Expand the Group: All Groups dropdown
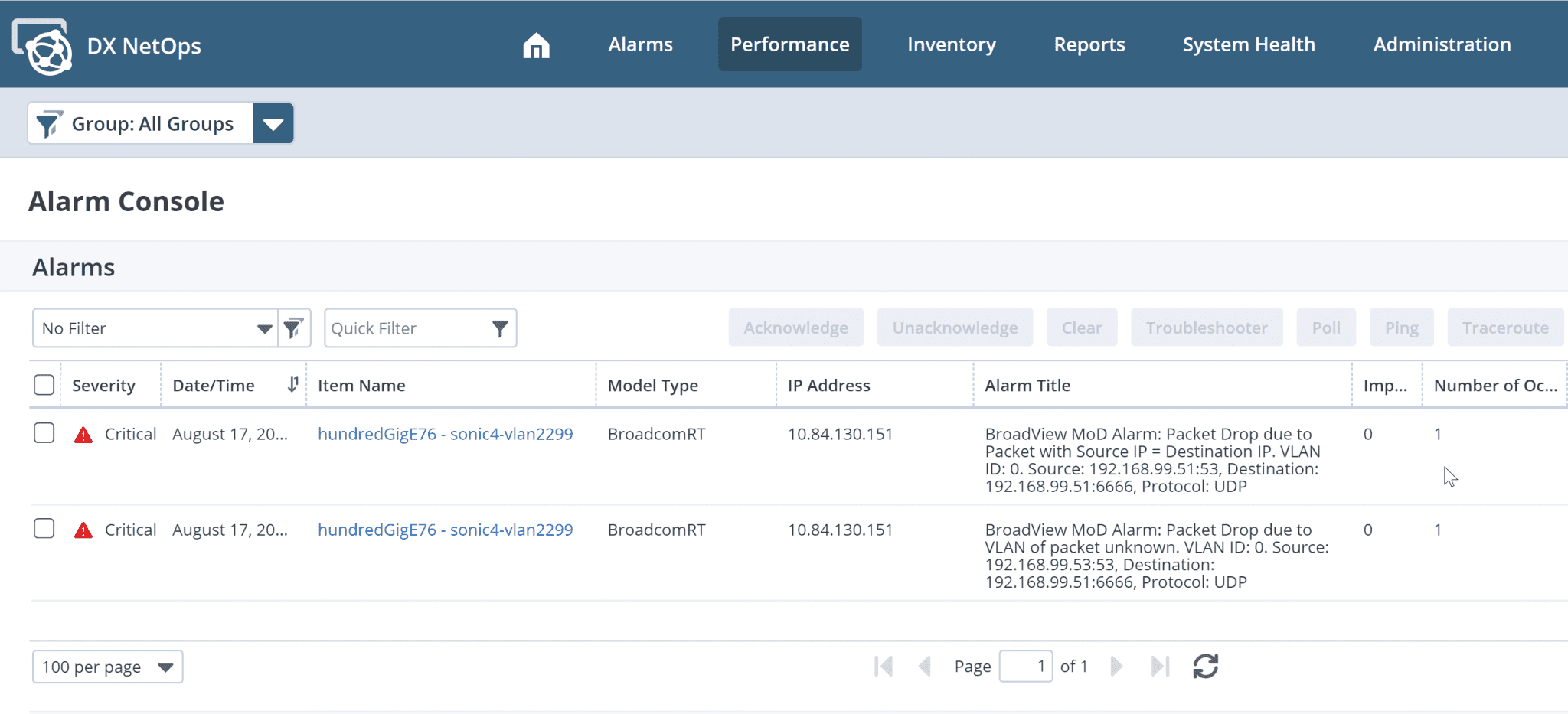 tap(273, 122)
